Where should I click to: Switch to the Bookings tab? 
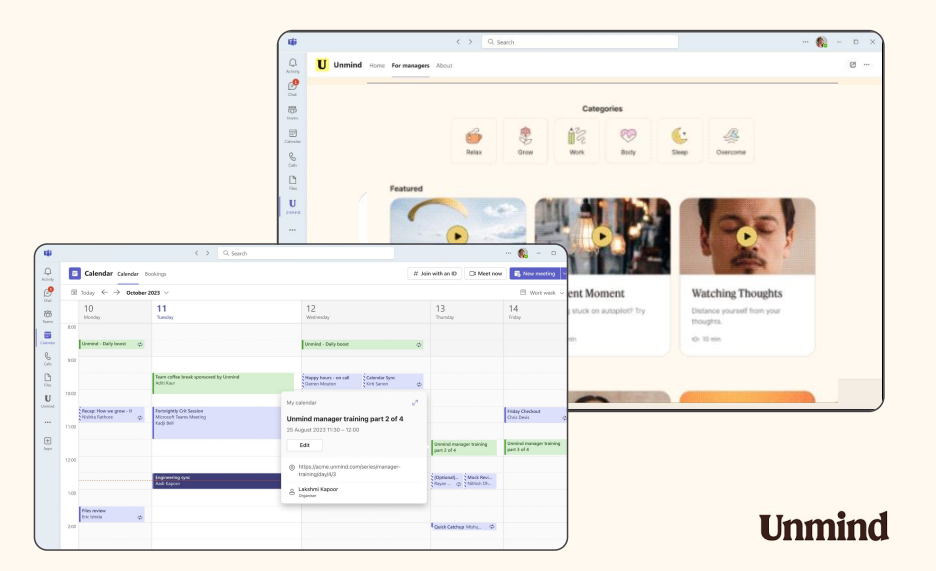[155, 273]
